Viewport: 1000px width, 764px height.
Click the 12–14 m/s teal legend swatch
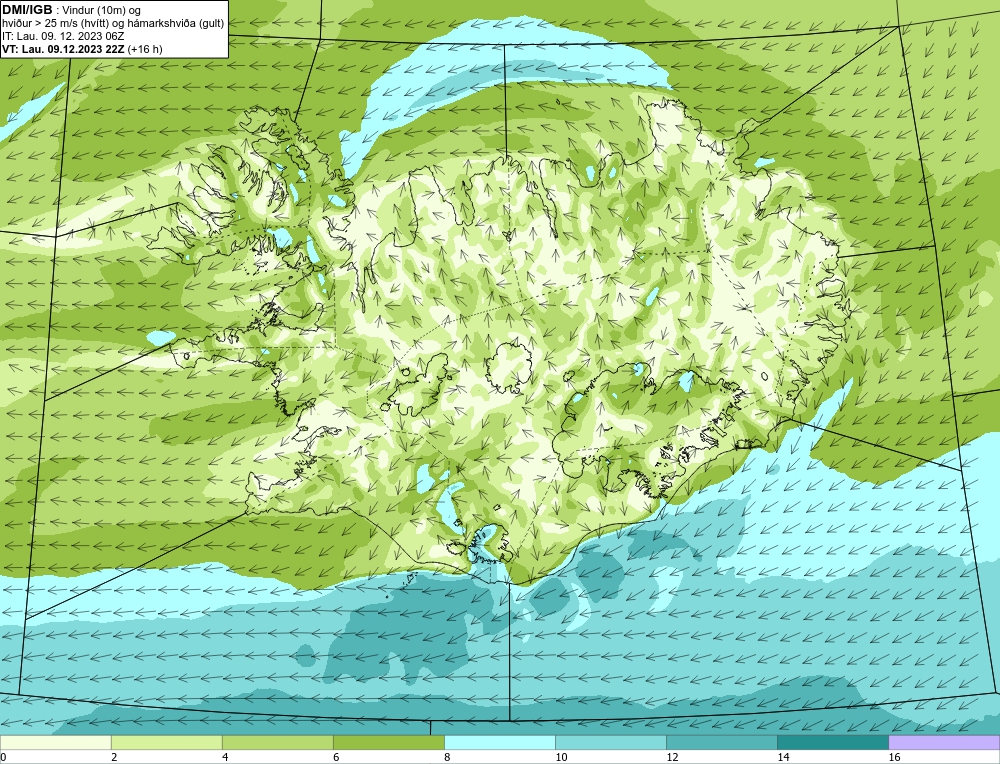coord(721,742)
